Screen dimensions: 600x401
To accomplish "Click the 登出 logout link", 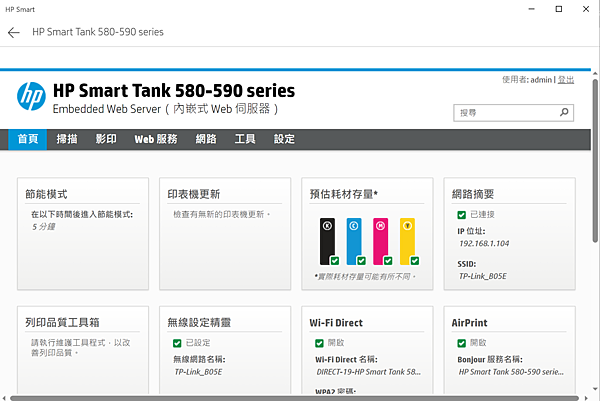I will coord(566,80).
